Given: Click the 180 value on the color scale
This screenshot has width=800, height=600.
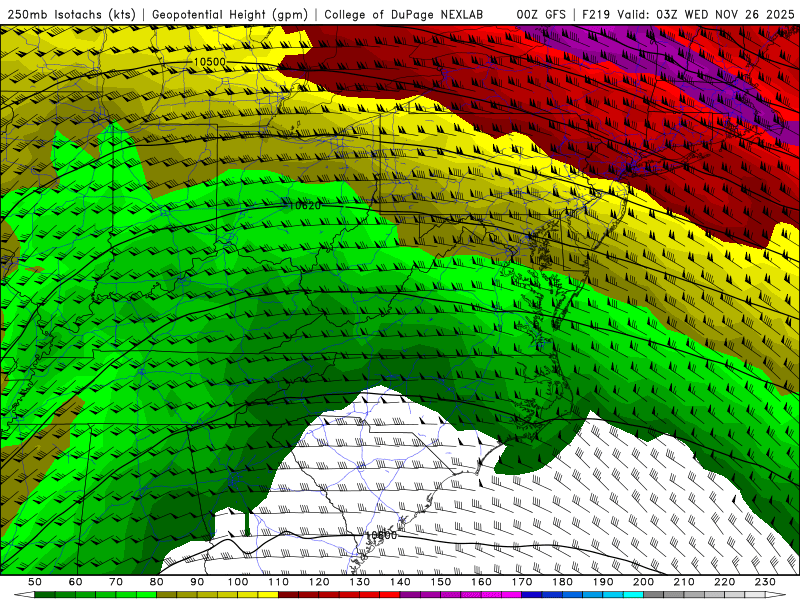Looking at the screenshot, I should coord(562,582).
